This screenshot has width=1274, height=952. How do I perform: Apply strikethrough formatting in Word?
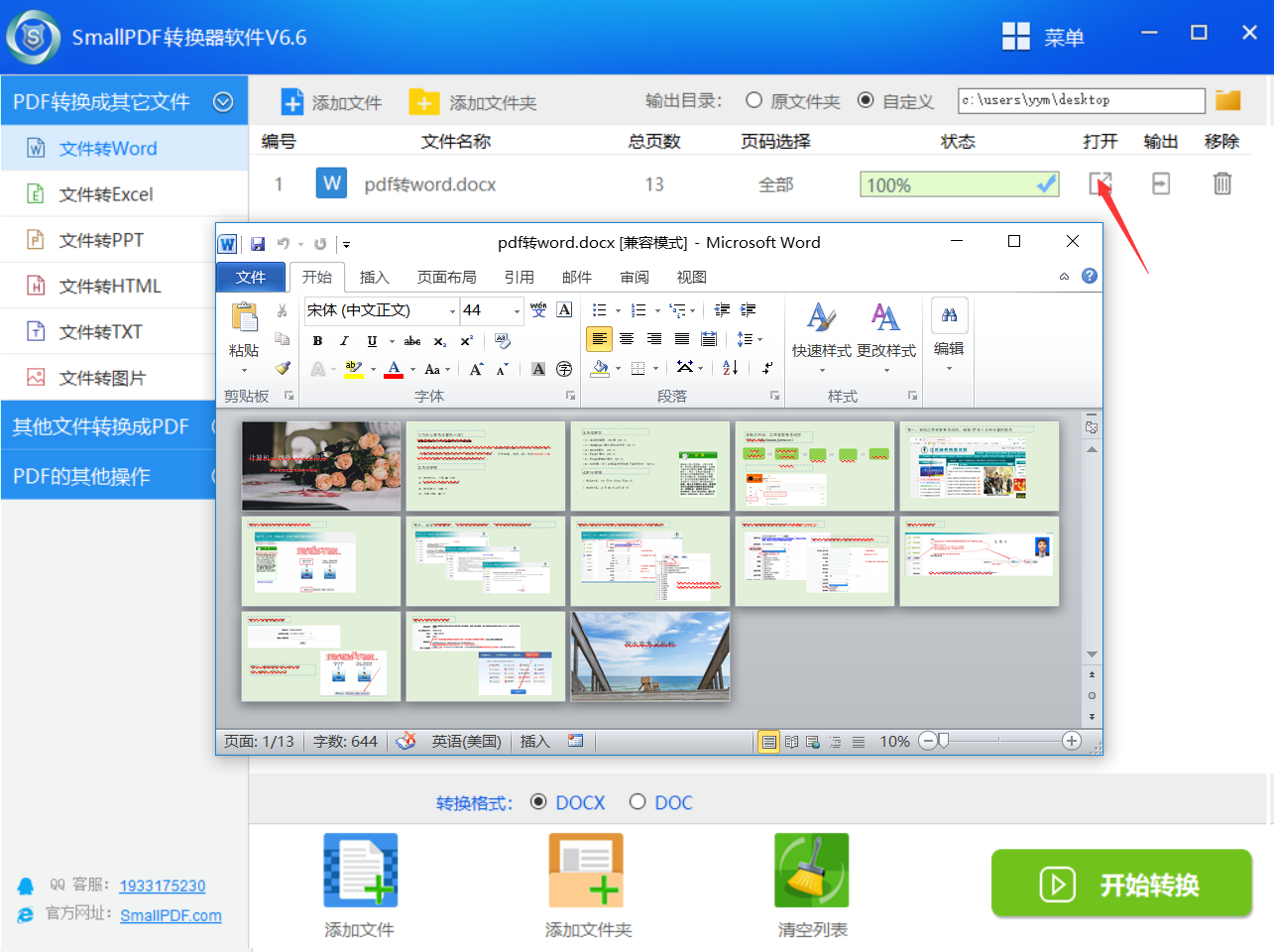[x=412, y=341]
